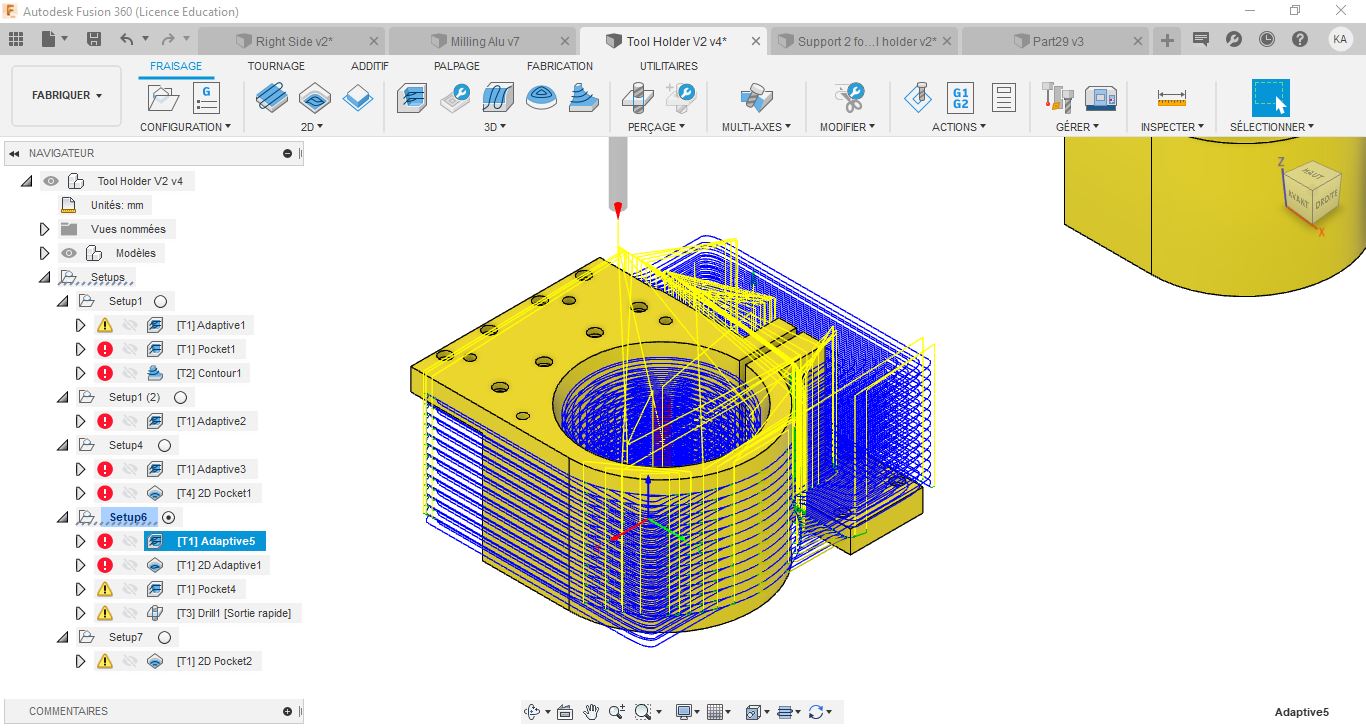Expand the [T3] Drill1 operation

[81, 613]
